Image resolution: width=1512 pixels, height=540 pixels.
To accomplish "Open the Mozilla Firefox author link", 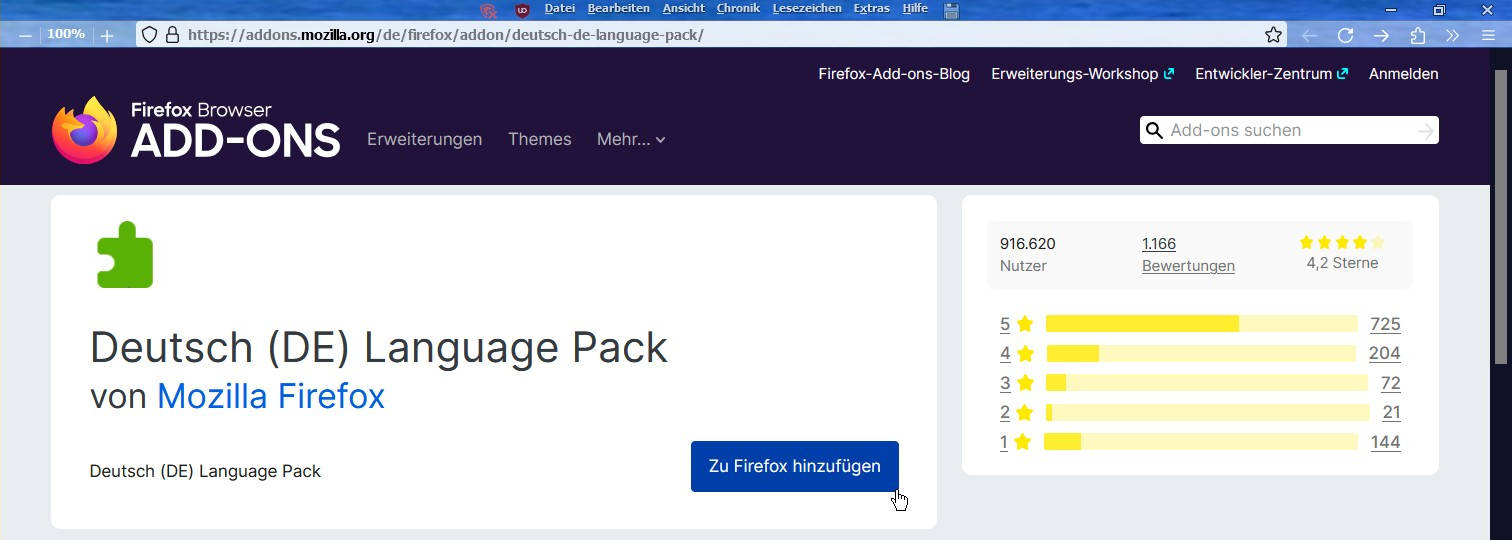I will (x=271, y=396).
